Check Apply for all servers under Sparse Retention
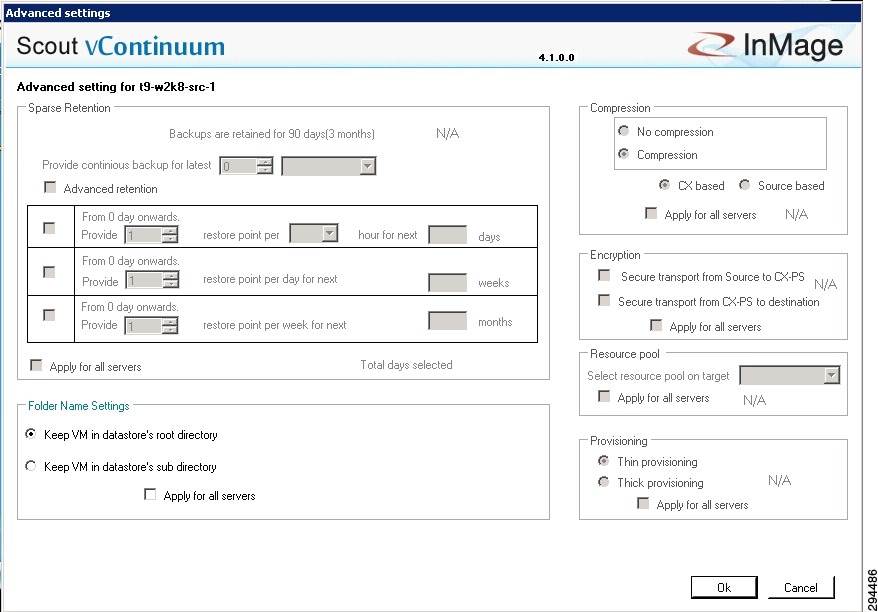The image size is (878, 612). point(36,366)
